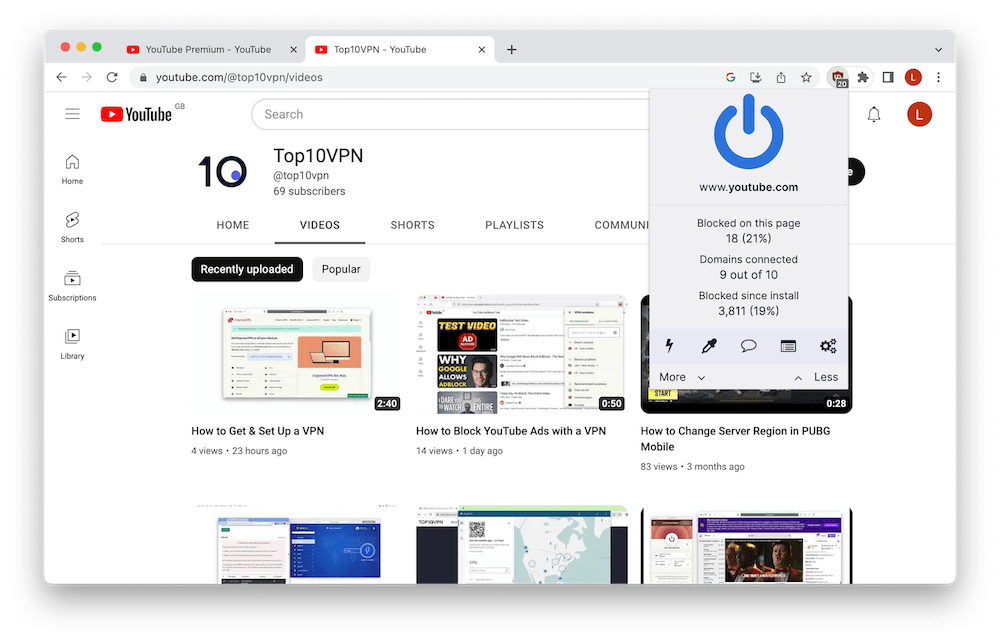Image resolution: width=1000 pixels, height=642 pixels.
Task: Click Domains connected 9 out of 10
Action: [749, 267]
